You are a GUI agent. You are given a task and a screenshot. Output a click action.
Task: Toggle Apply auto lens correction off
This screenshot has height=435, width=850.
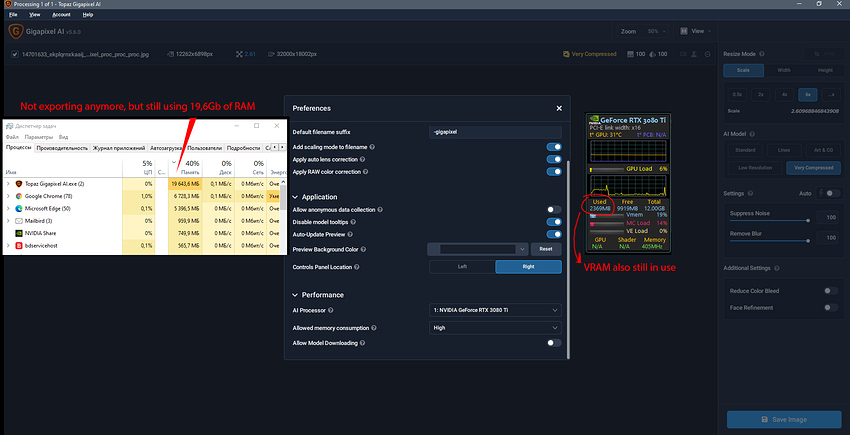coord(554,159)
